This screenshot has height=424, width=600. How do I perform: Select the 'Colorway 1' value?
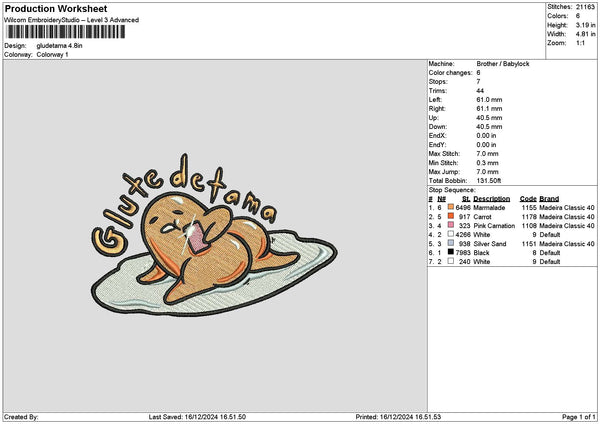tap(52, 55)
